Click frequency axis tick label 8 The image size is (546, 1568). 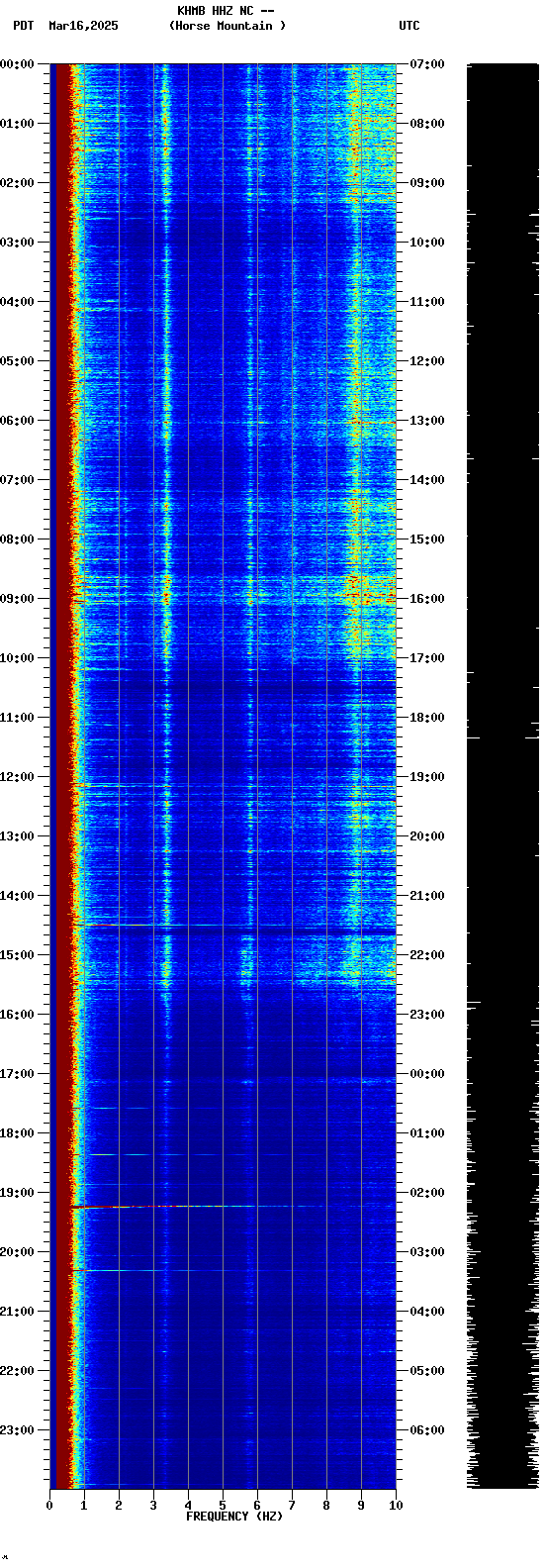(326, 1506)
